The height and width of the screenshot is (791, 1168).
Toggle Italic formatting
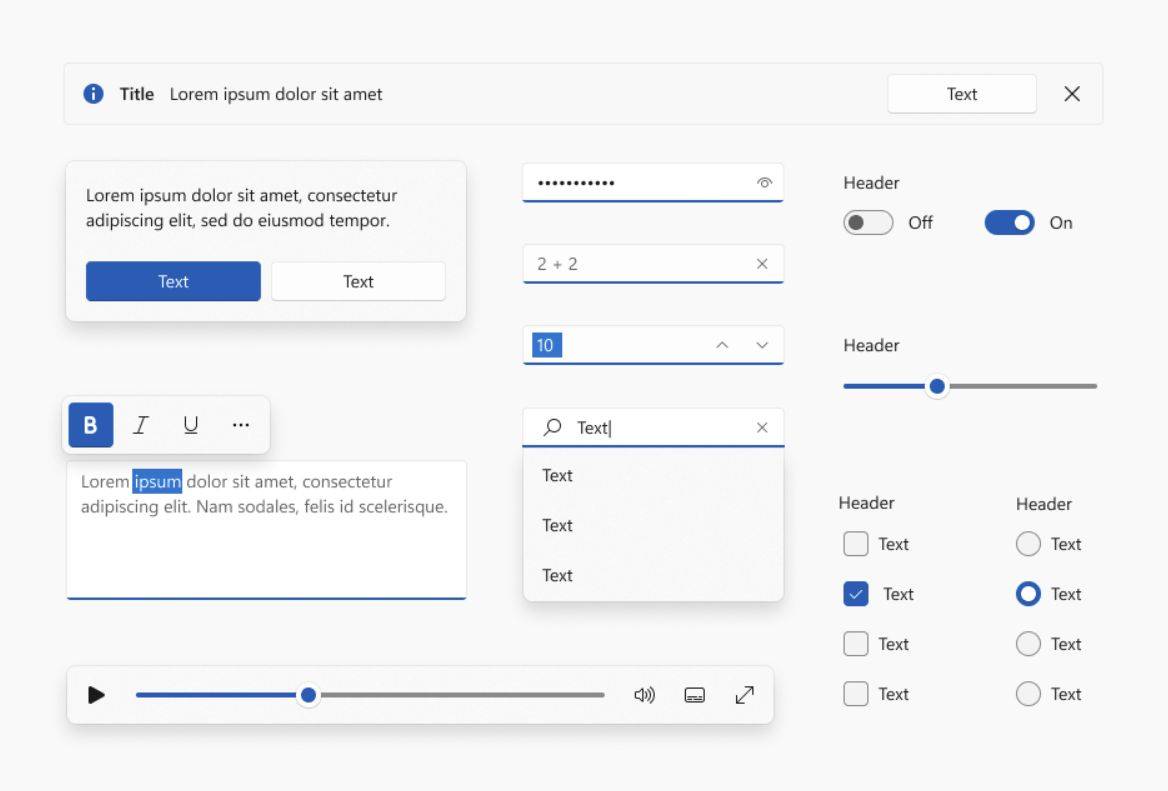point(141,425)
